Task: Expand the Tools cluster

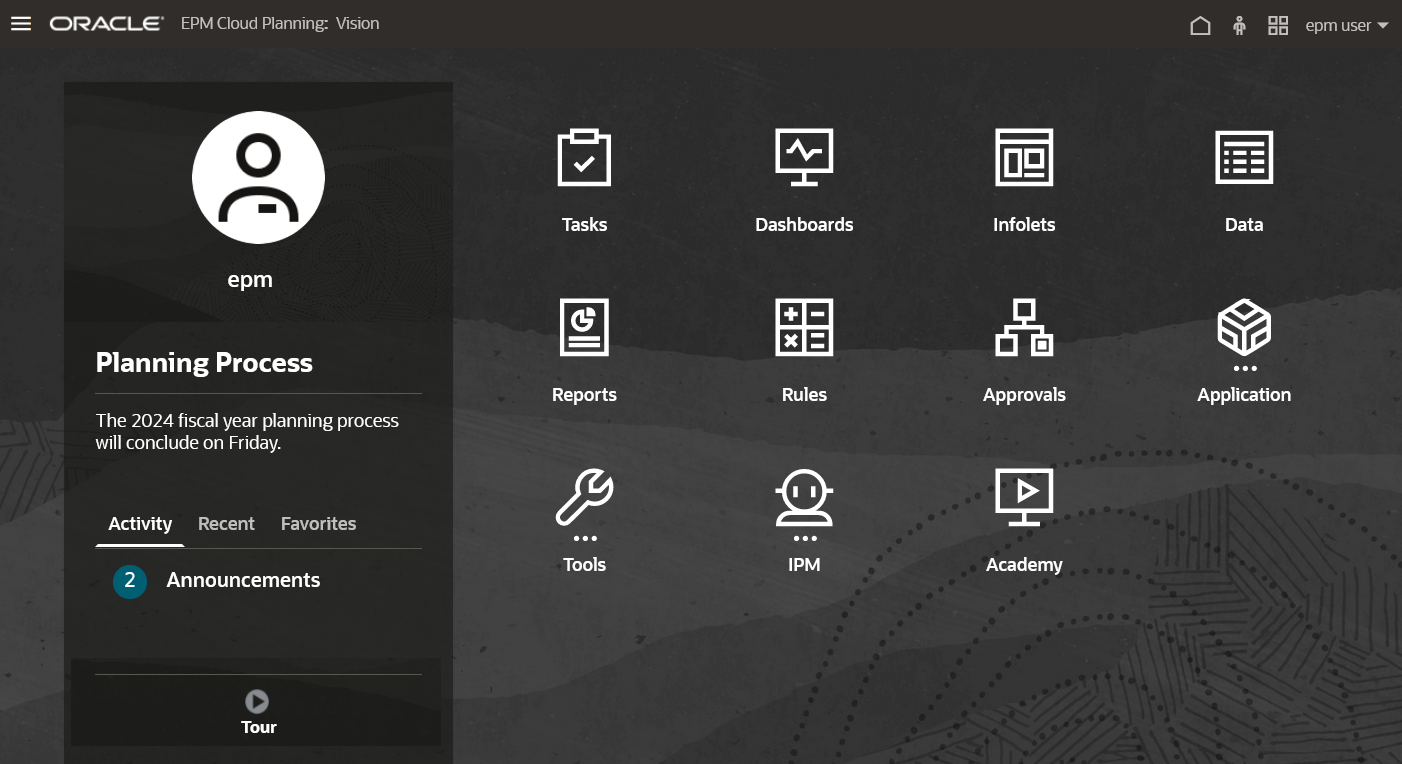Action: (x=584, y=521)
